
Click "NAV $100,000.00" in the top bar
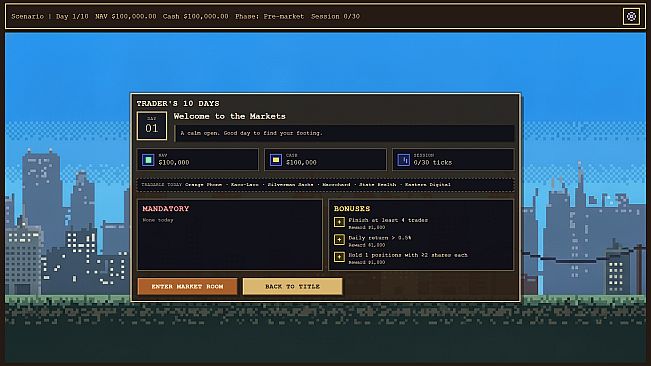pos(126,17)
